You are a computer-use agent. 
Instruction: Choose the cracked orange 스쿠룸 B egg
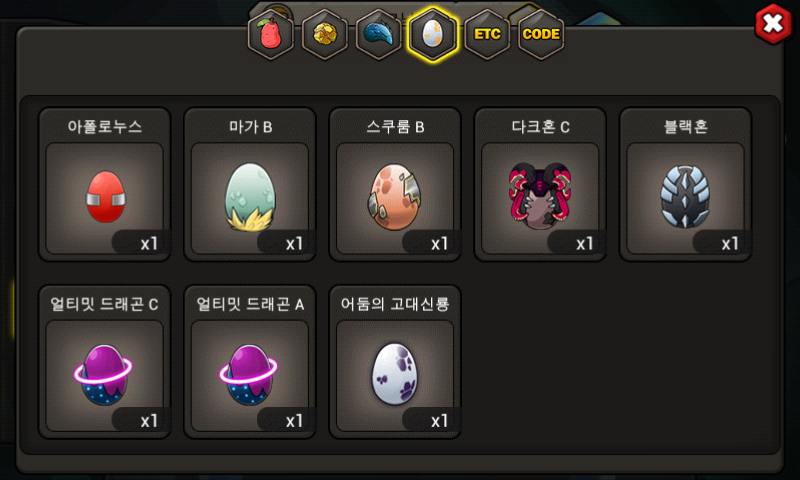tap(395, 198)
